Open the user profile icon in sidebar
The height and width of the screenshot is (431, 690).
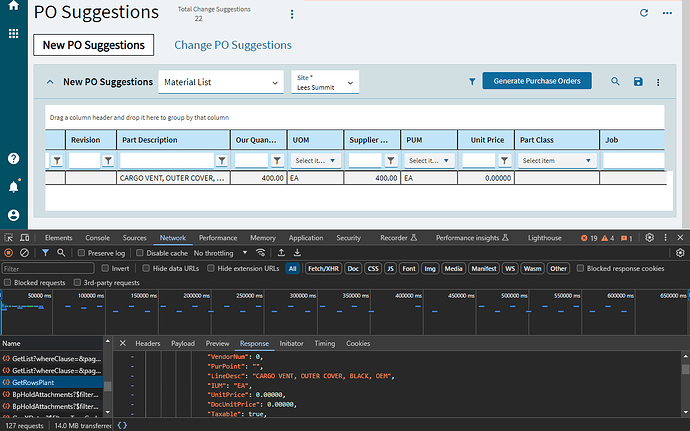pyautogui.click(x=14, y=215)
